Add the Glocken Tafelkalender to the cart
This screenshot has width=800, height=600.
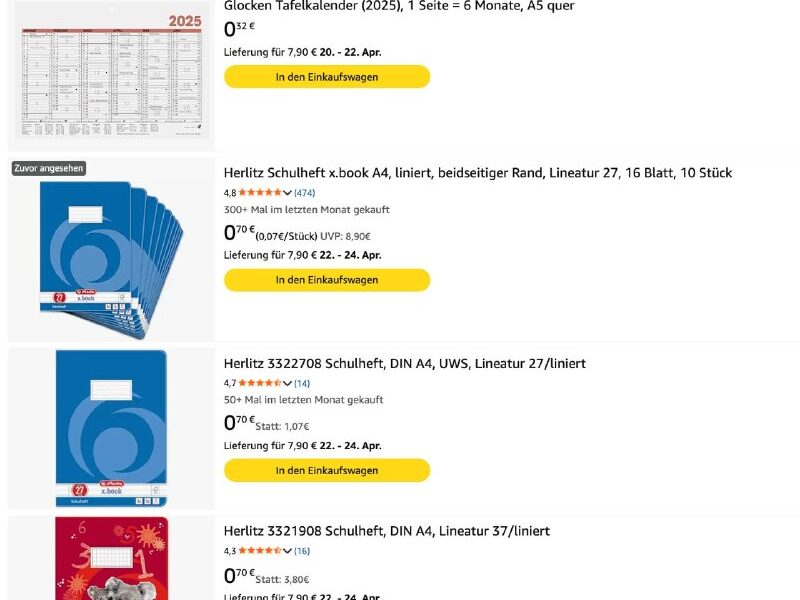coord(327,77)
